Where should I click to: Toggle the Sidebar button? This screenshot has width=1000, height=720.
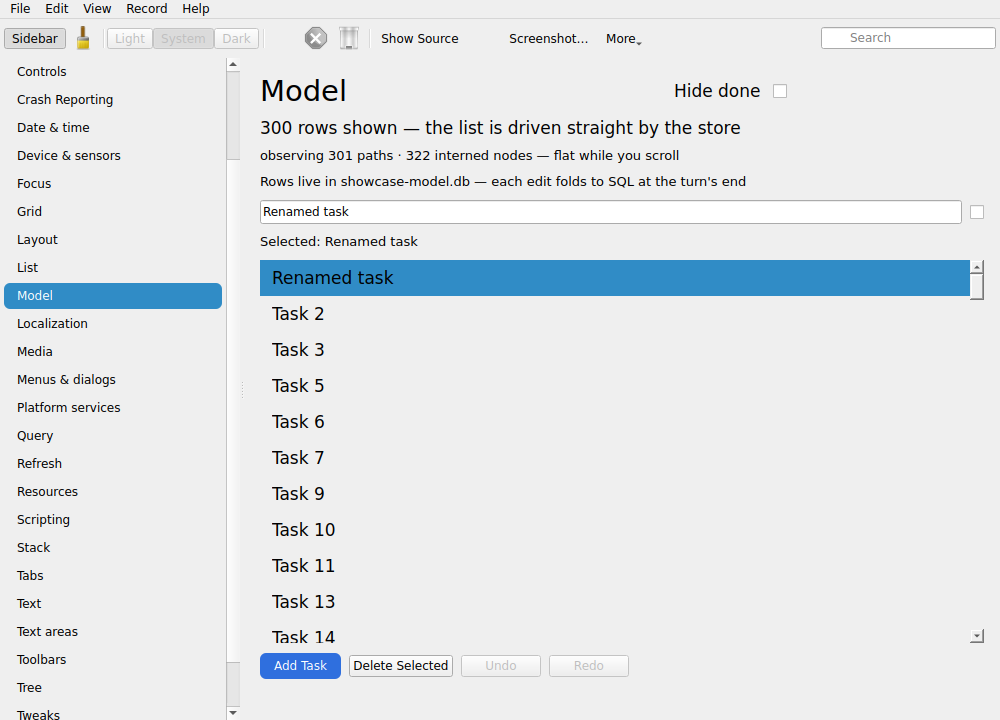click(34, 38)
